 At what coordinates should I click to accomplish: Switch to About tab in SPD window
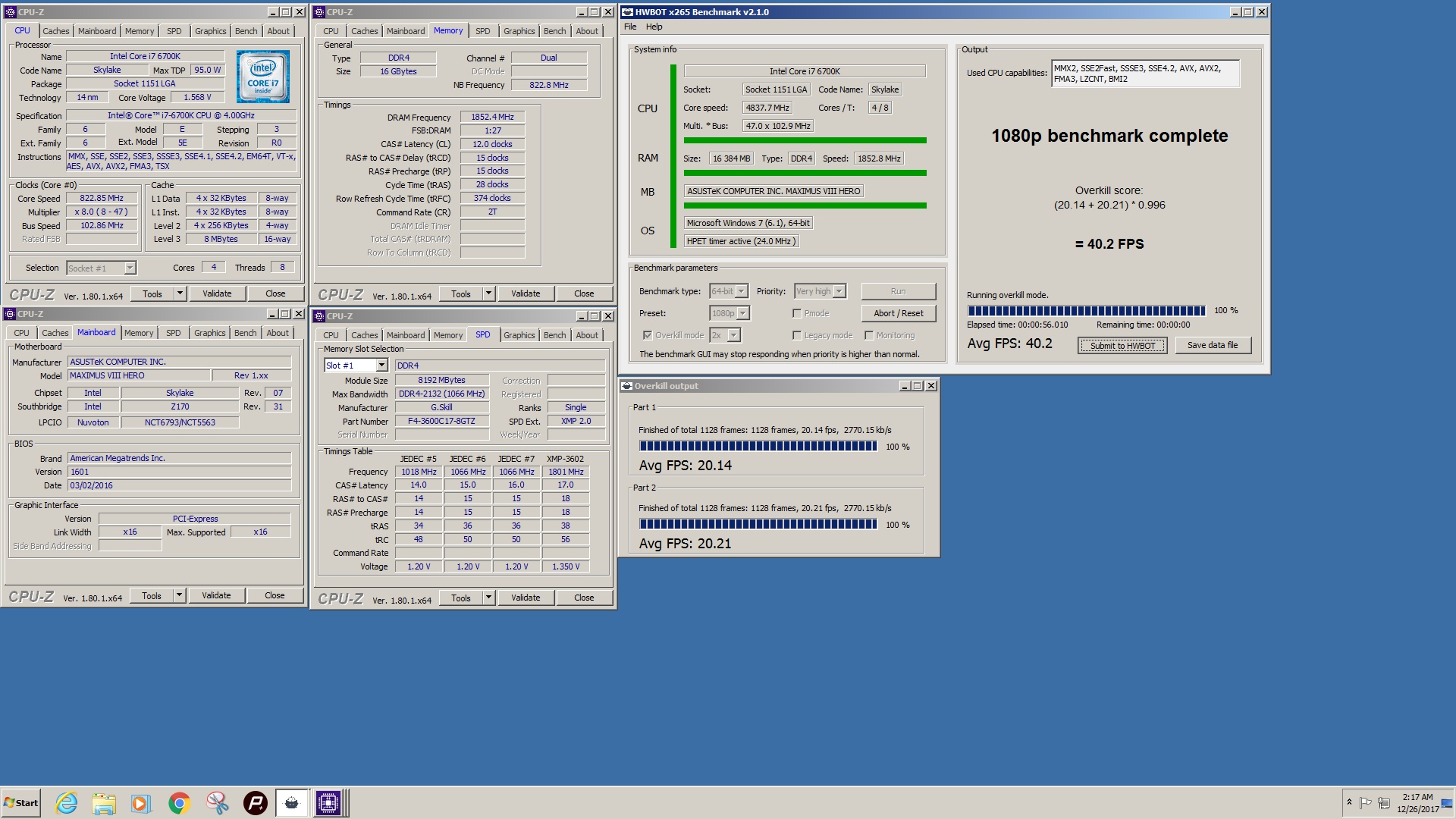(x=586, y=335)
